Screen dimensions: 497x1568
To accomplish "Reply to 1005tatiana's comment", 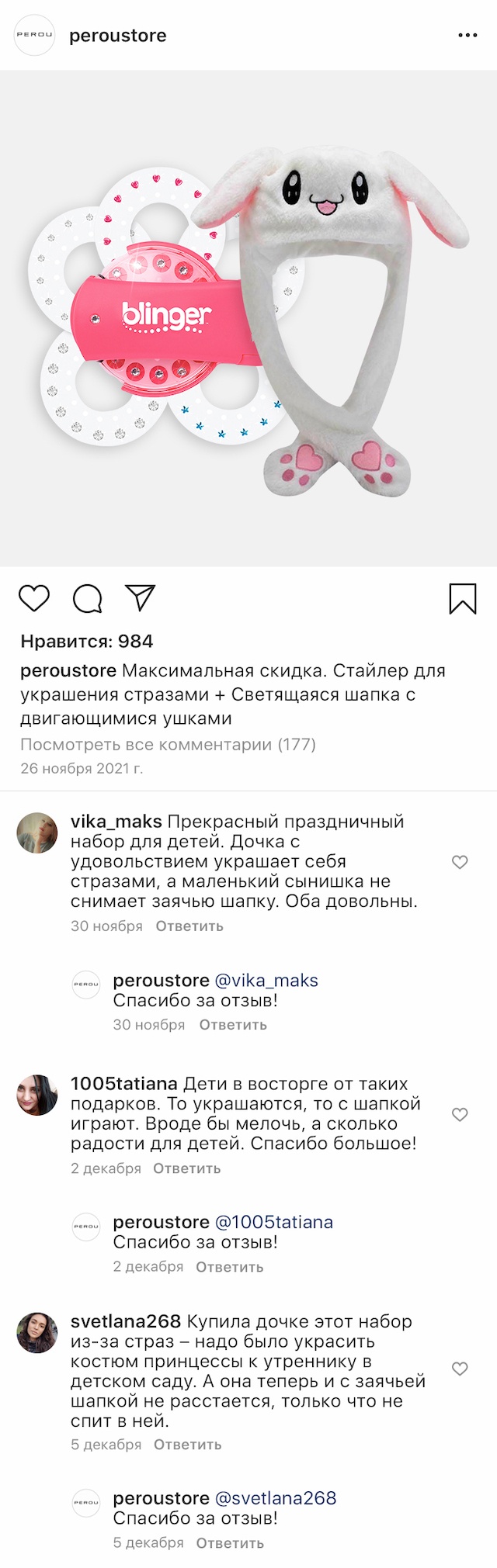I will [x=186, y=1168].
